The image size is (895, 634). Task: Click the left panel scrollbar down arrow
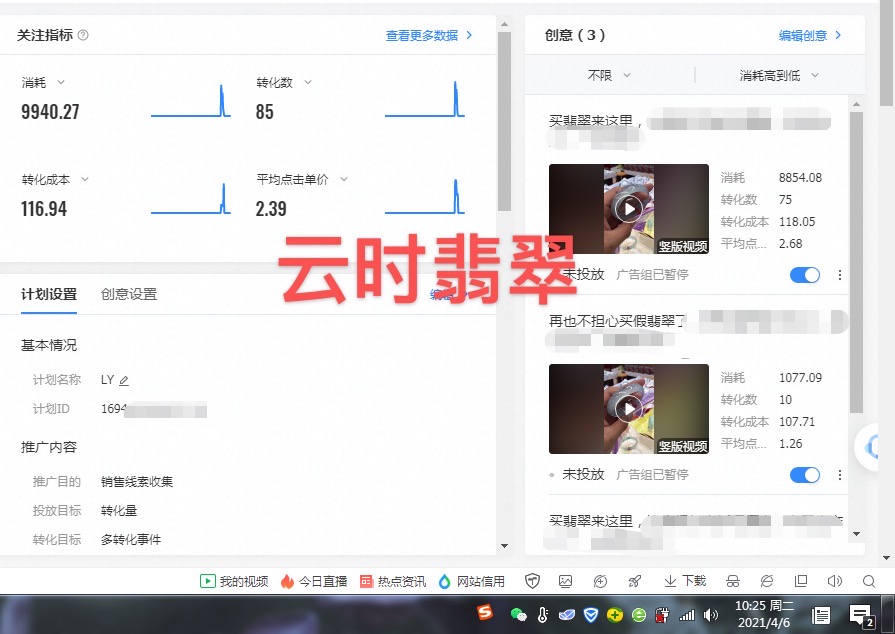(504, 546)
